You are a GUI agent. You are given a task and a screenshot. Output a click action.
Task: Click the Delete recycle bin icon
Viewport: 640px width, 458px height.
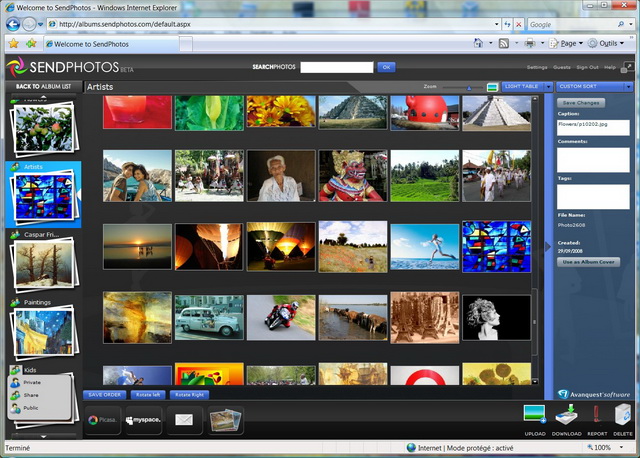(x=622, y=416)
